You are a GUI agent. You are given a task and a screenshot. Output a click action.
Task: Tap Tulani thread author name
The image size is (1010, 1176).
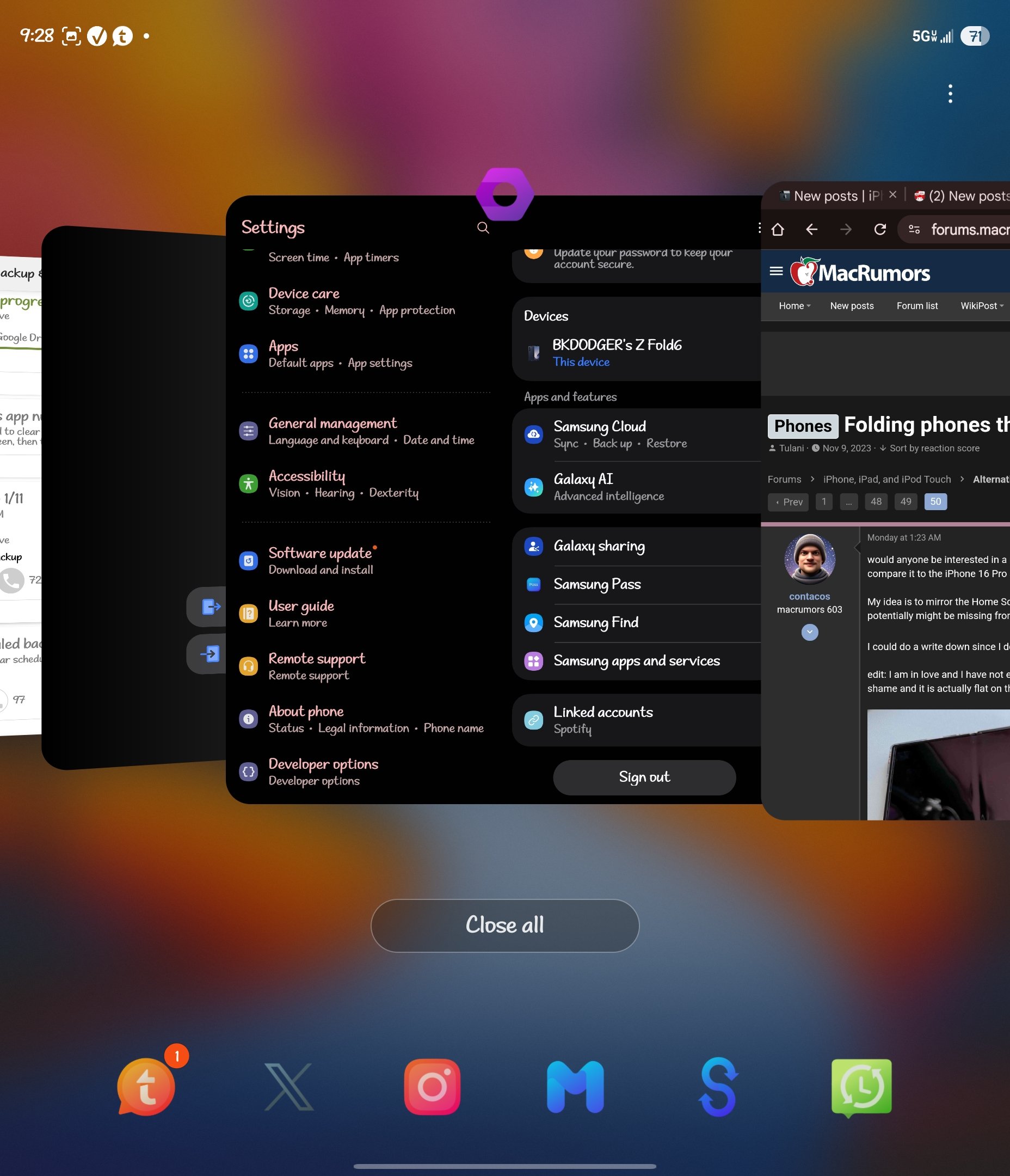click(791, 449)
